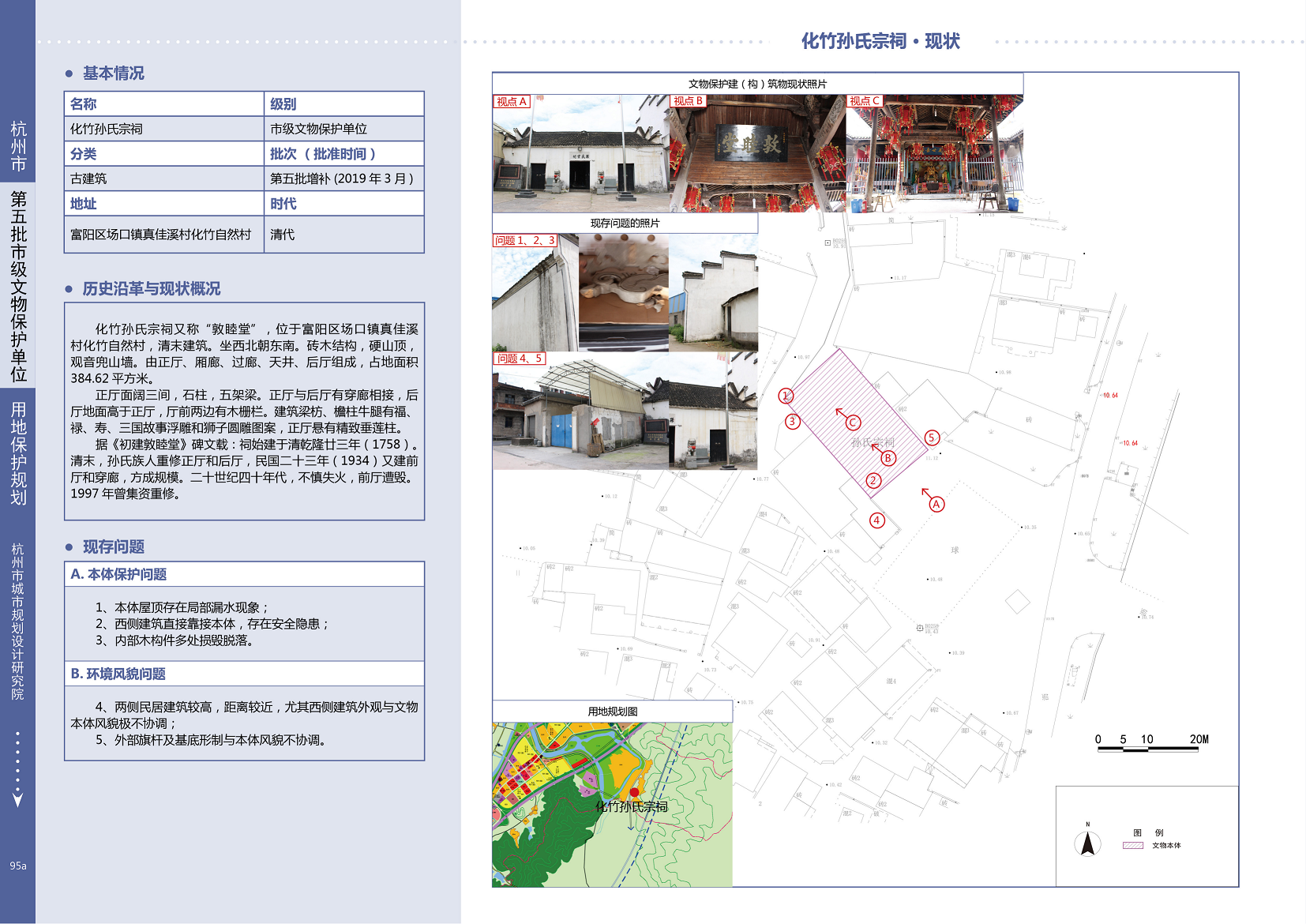Click circled marker 1 on the site map

pyautogui.click(x=786, y=396)
